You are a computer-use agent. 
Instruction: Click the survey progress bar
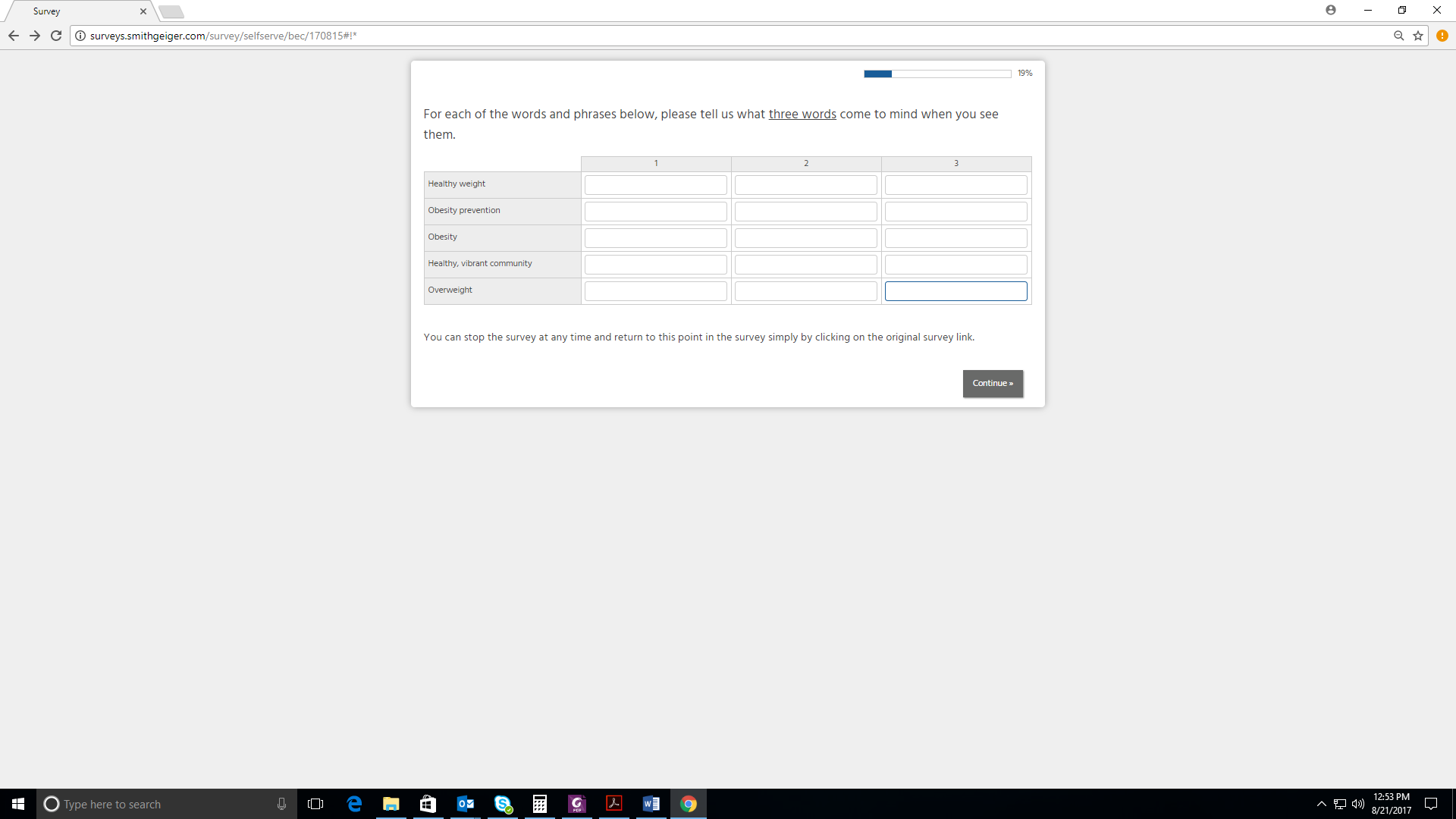(x=937, y=74)
